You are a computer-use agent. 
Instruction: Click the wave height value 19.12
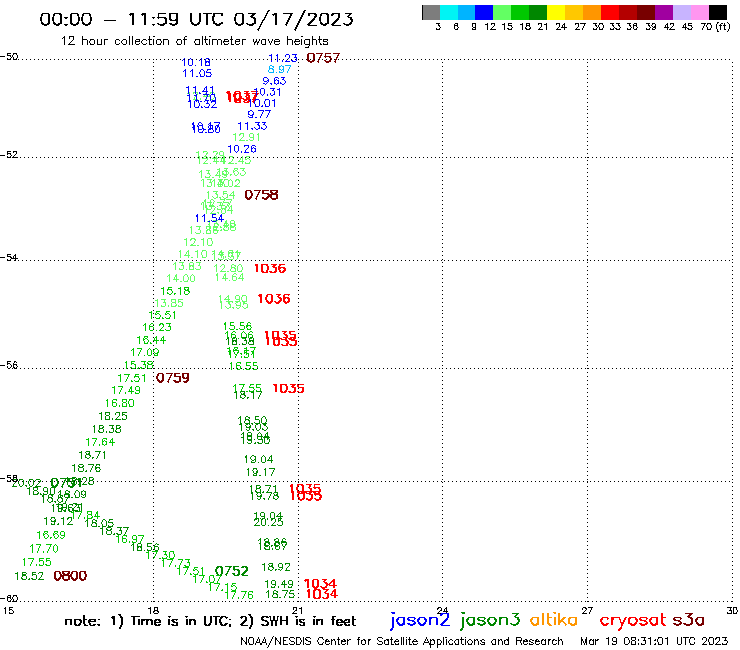59,522
